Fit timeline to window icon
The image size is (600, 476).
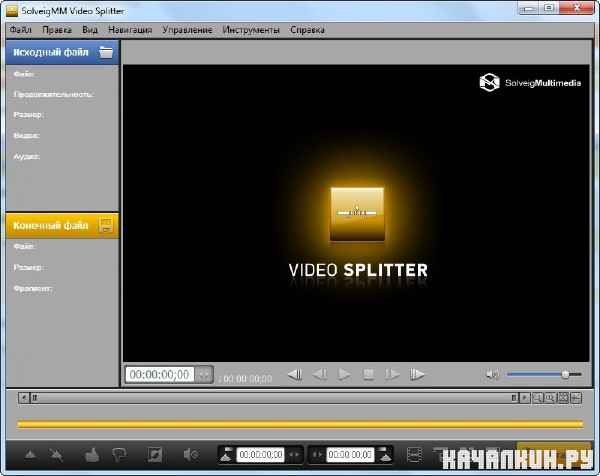tap(563, 398)
